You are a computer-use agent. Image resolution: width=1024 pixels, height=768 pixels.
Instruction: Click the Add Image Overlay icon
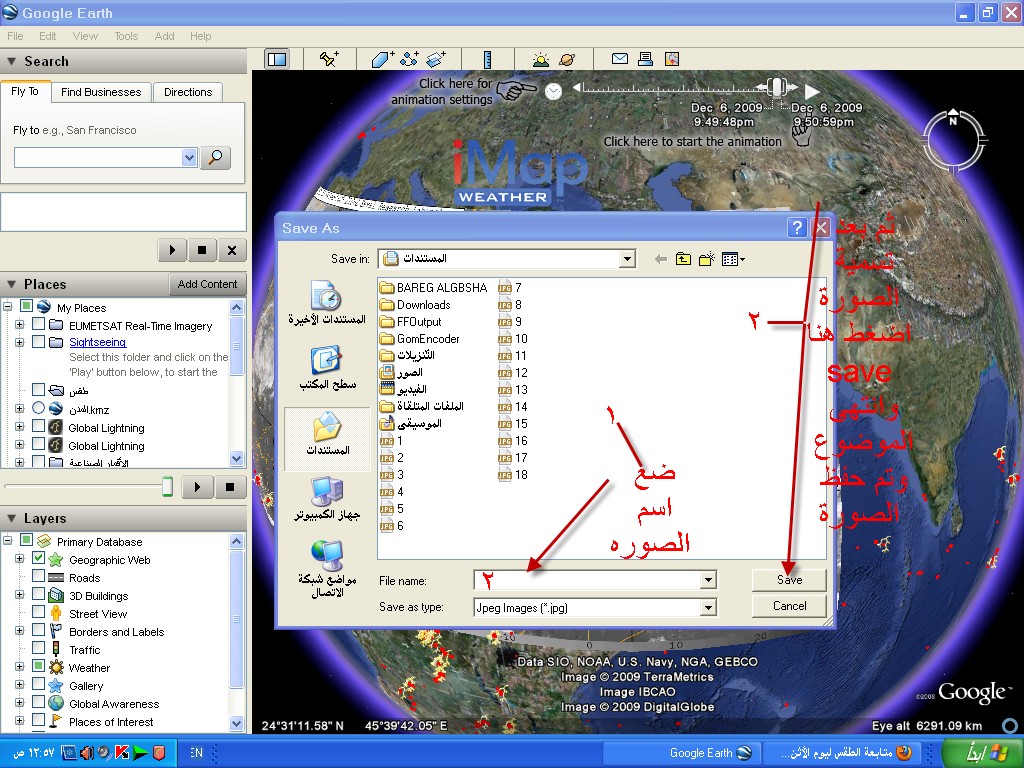coord(436,59)
